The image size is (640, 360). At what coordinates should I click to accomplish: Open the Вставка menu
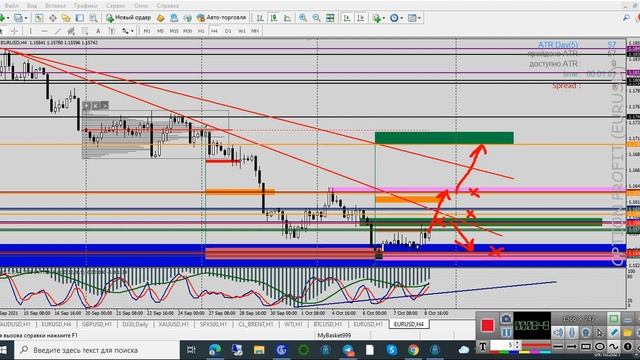coord(56,6)
